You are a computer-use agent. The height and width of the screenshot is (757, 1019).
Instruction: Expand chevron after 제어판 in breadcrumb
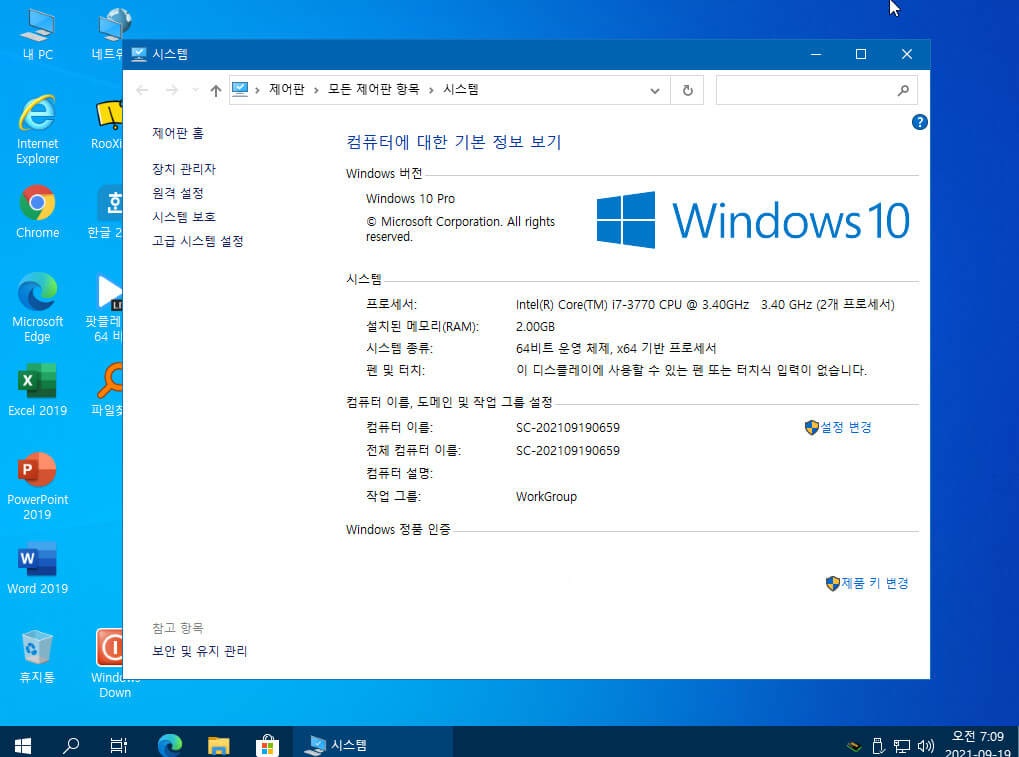click(x=316, y=90)
